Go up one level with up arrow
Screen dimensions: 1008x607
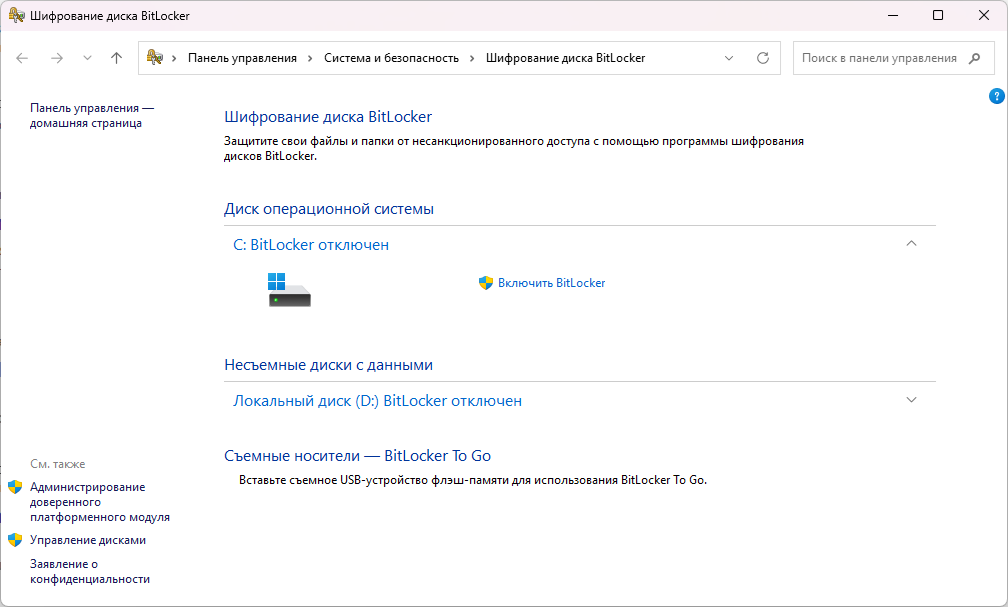click(116, 58)
